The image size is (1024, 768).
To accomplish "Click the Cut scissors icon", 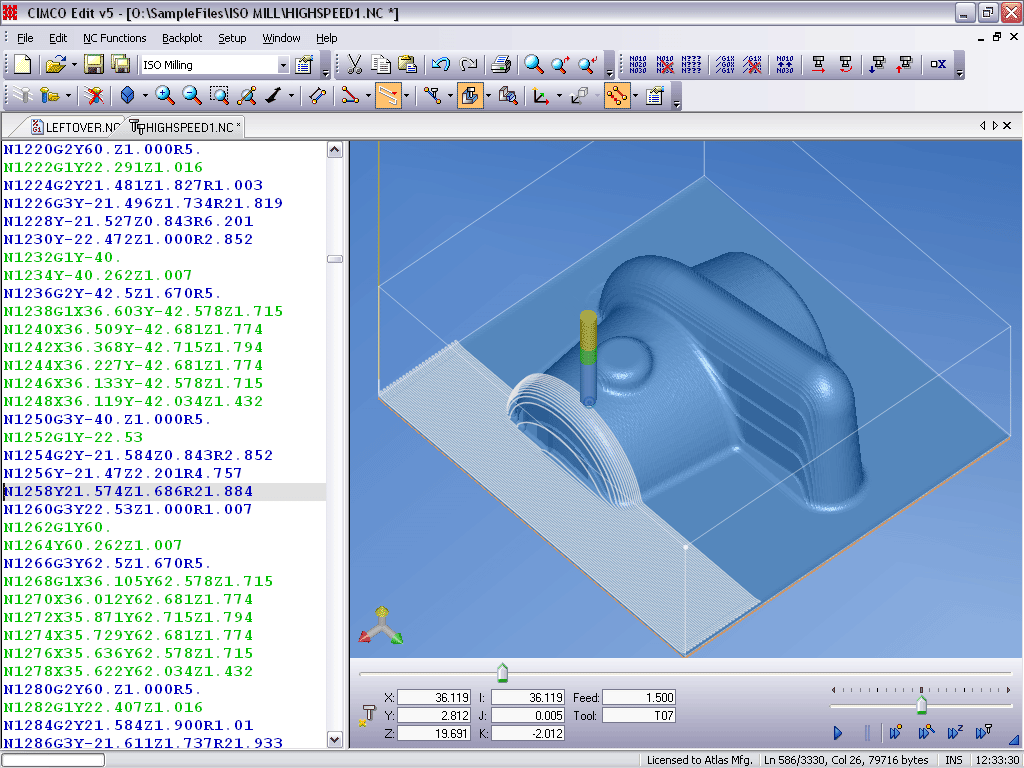I will coord(355,65).
